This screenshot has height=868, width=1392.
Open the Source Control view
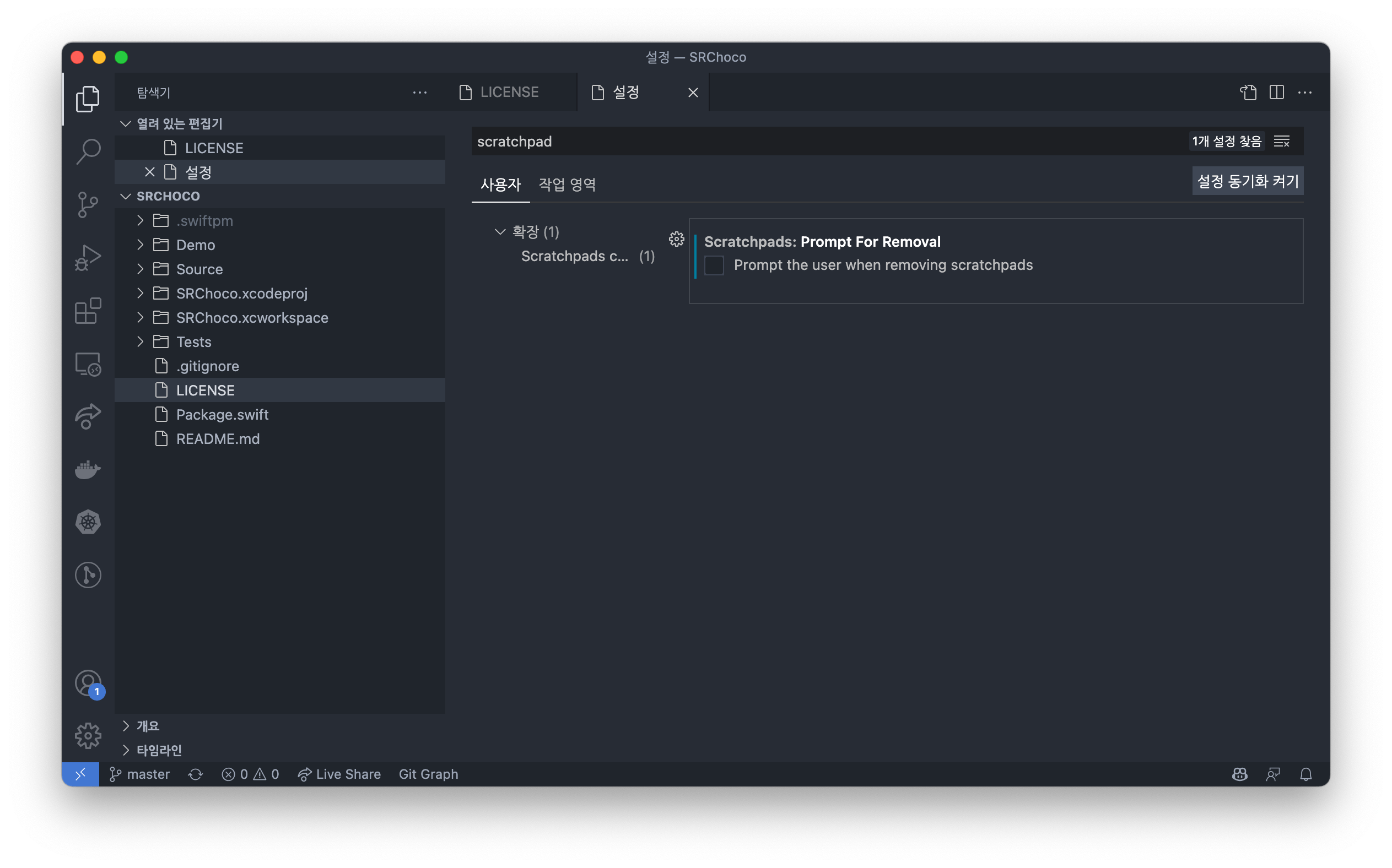point(88,204)
